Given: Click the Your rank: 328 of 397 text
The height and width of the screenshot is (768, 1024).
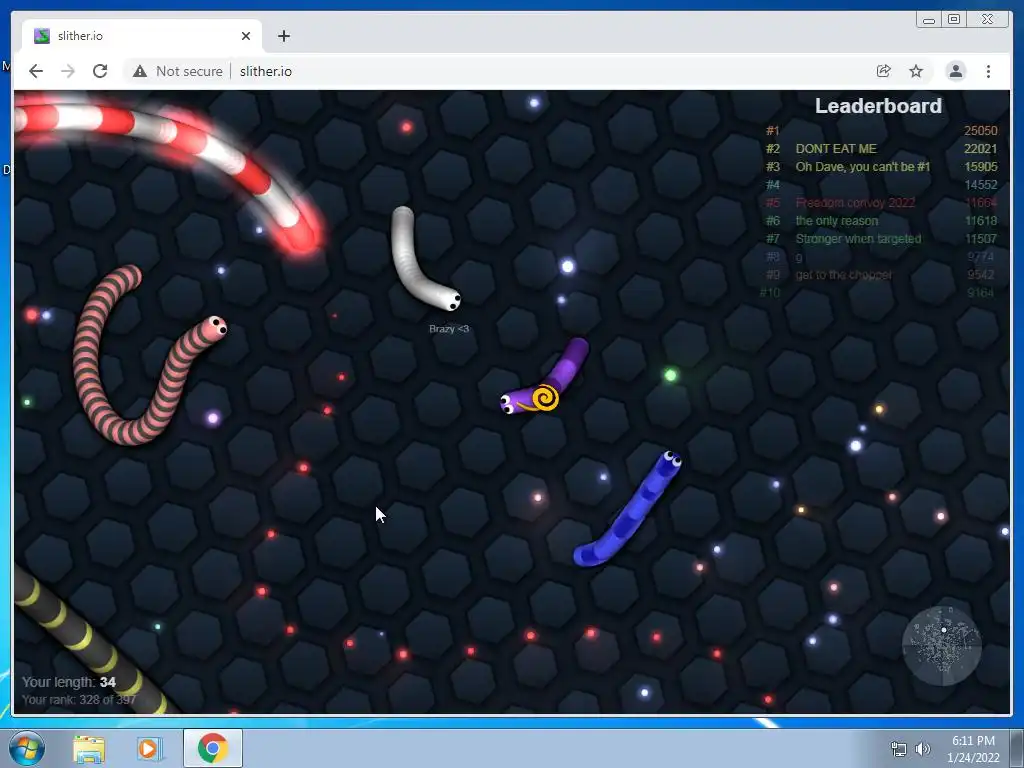Looking at the screenshot, I should [79, 699].
